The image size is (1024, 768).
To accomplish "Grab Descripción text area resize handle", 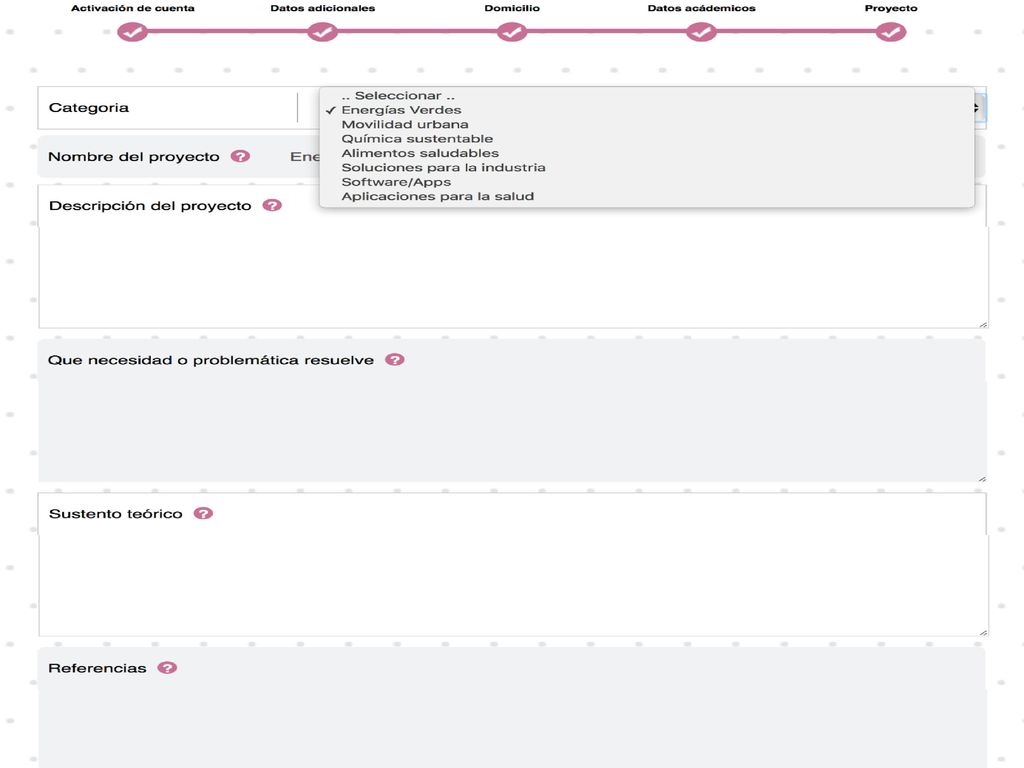I will (983, 324).
